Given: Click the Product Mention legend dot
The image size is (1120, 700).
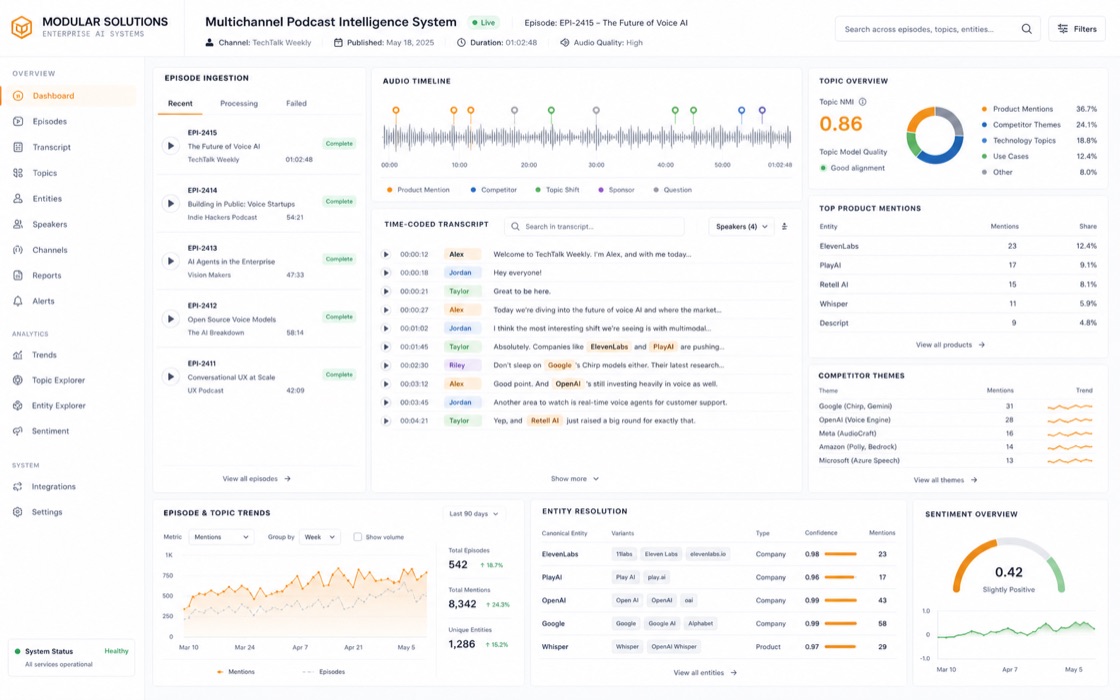Looking at the screenshot, I should click(389, 190).
